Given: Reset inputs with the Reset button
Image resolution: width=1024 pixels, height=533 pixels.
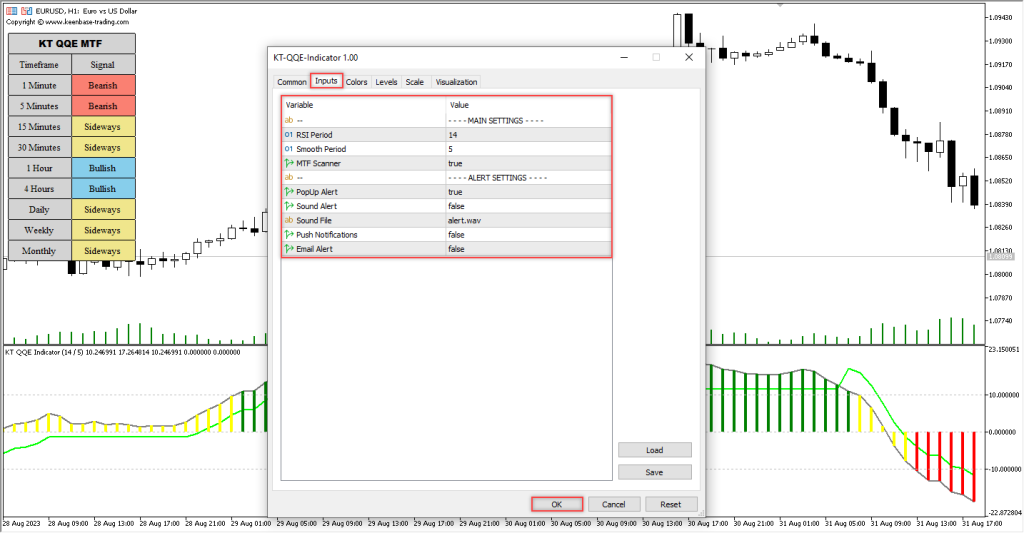Looking at the screenshot, I should coord(671,504).
